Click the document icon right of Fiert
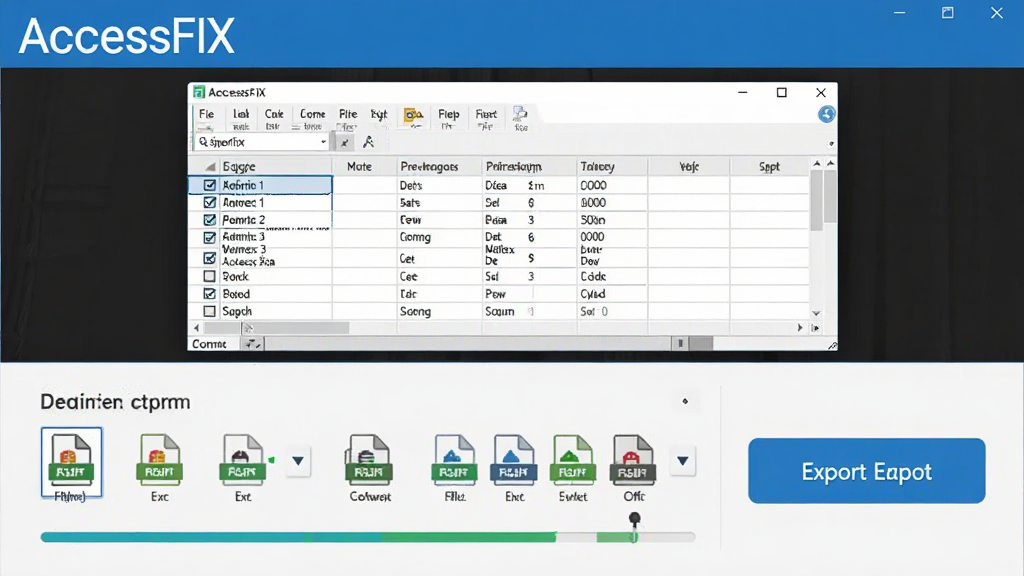Screen dimensions: 1024x576 click(x=520, y=116)
